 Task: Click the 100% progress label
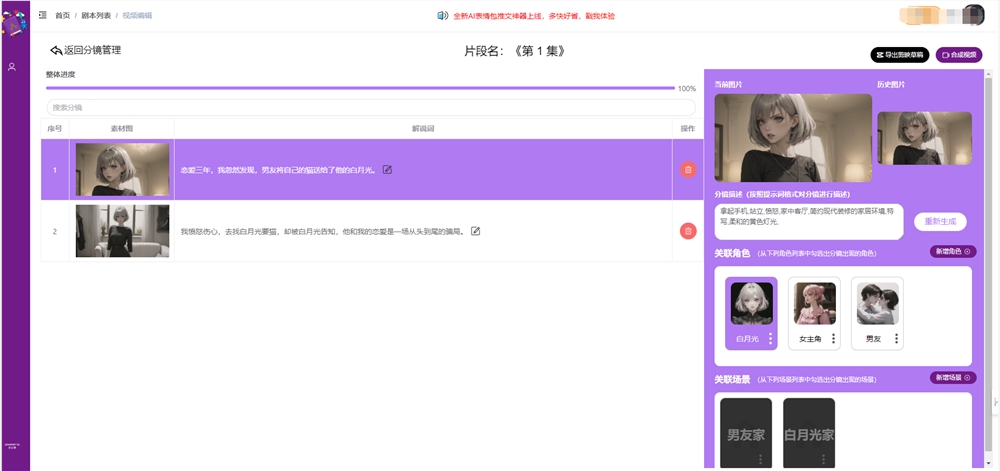(687, 89)
